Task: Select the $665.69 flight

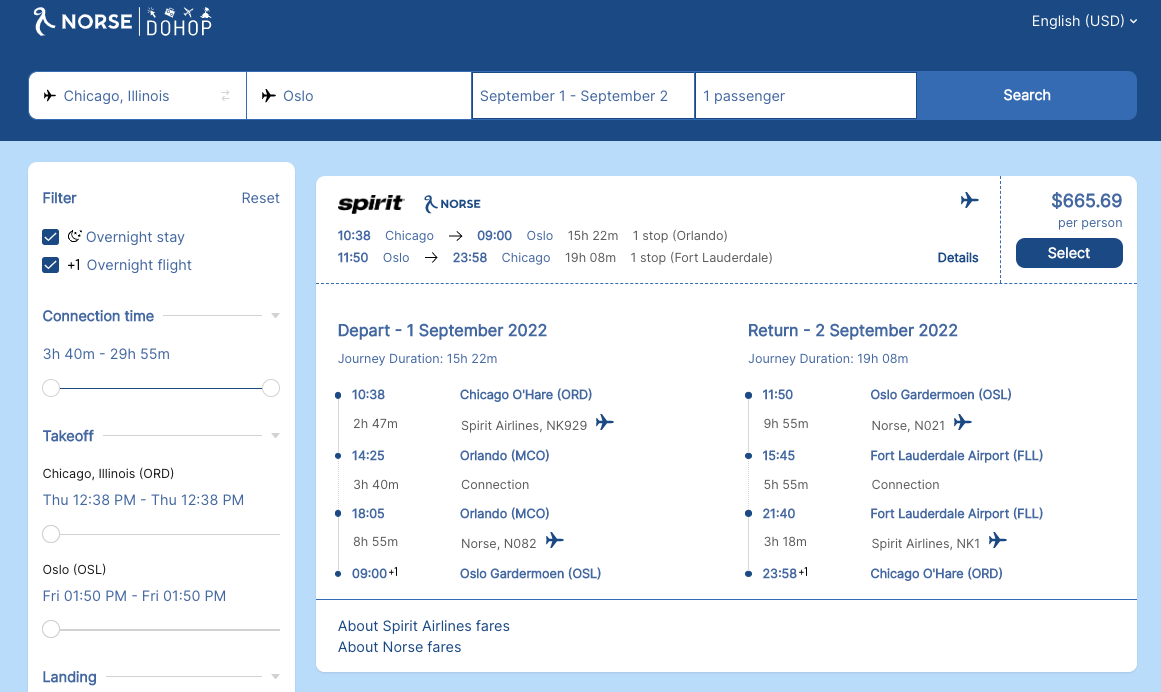Action: coord(1068,253)
